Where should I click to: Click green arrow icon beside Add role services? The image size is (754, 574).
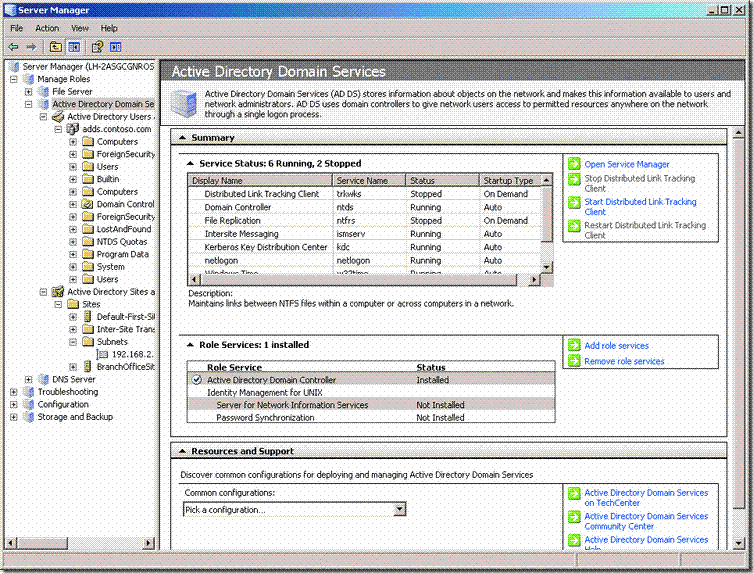(x=574, y=345)
